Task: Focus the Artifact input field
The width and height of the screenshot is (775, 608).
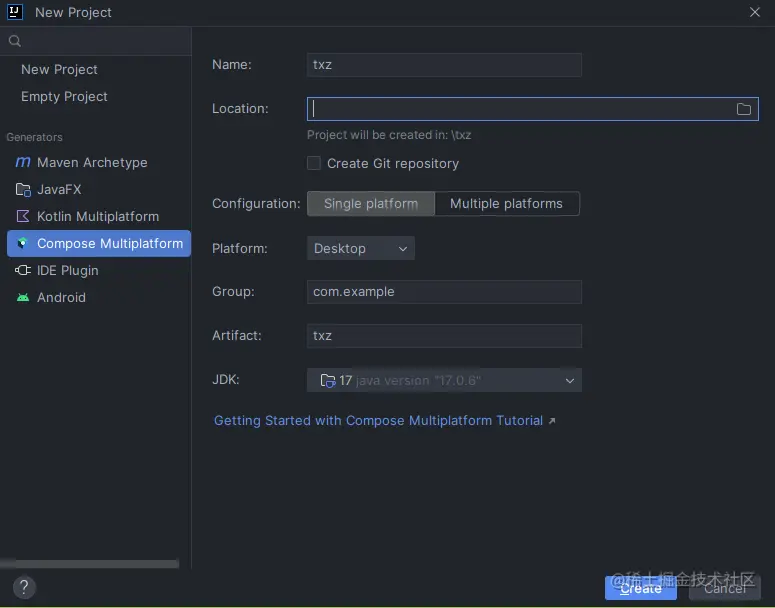Action: click(444, 336)
